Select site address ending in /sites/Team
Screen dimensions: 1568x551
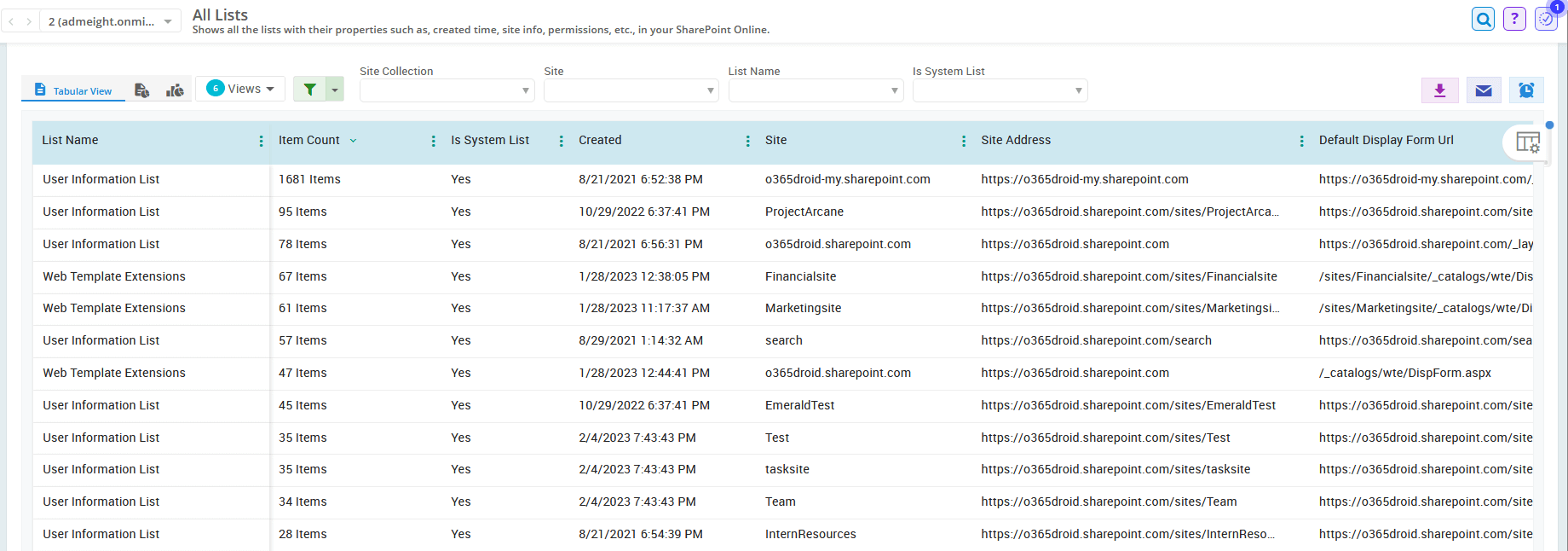click(1109, 502)
